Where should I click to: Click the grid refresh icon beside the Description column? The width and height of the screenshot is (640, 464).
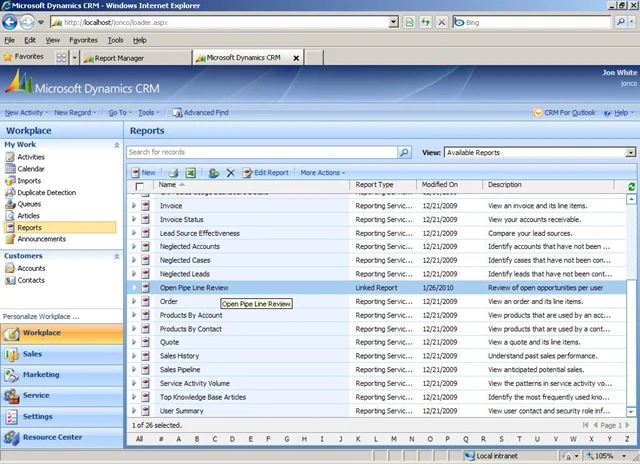(631, 186)
